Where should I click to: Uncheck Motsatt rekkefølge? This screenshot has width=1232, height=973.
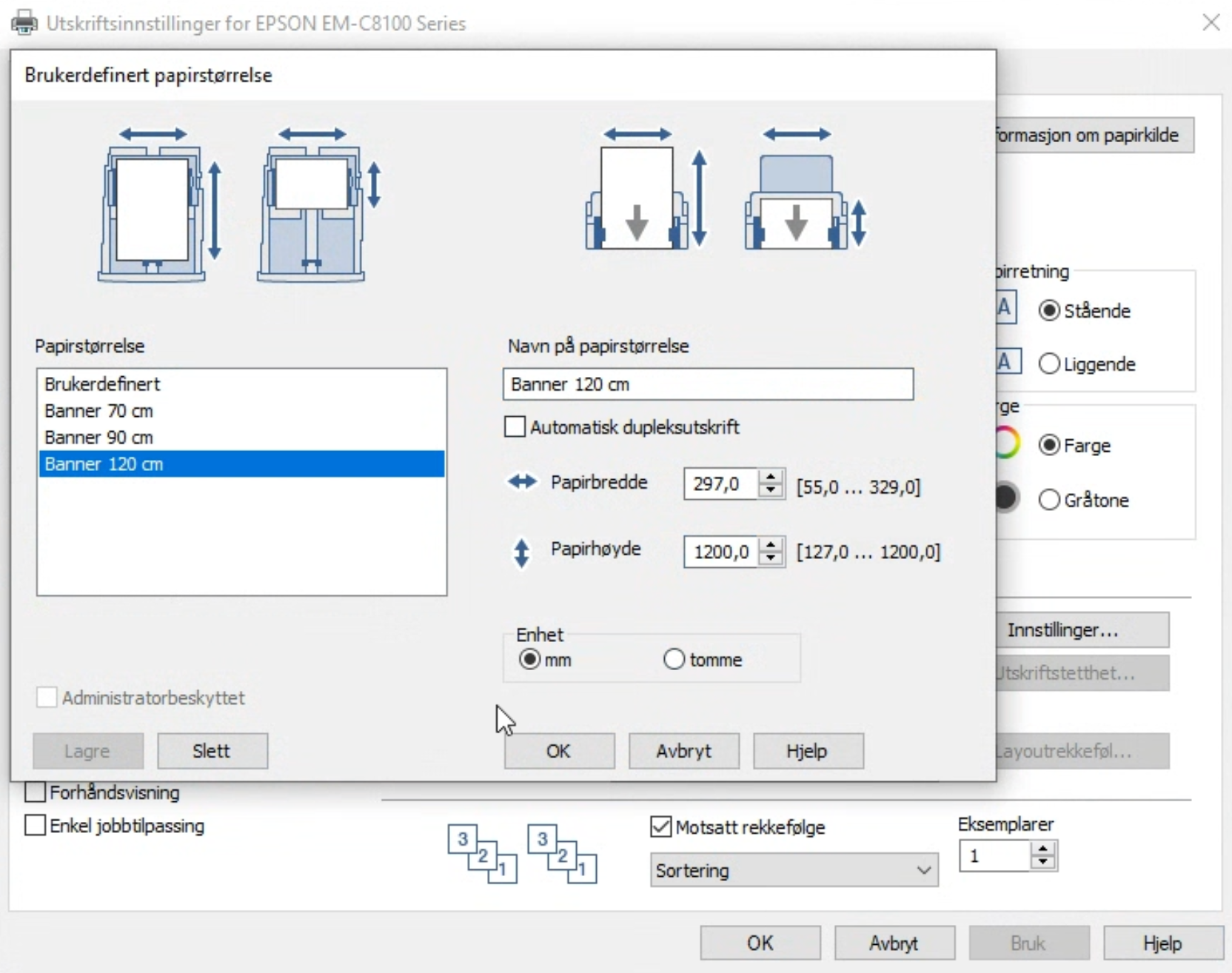pos(660,826)
